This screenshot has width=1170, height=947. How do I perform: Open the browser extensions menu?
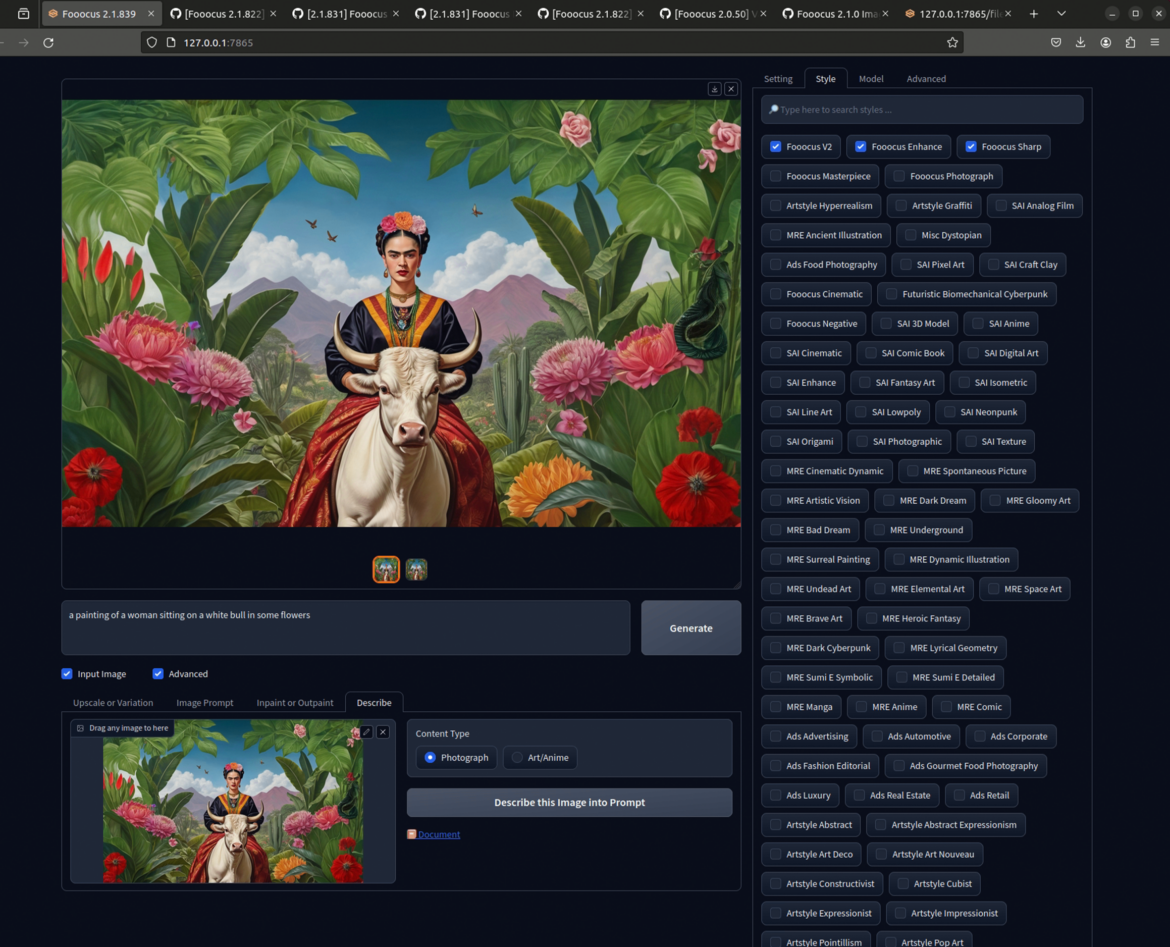point(1130,43)
